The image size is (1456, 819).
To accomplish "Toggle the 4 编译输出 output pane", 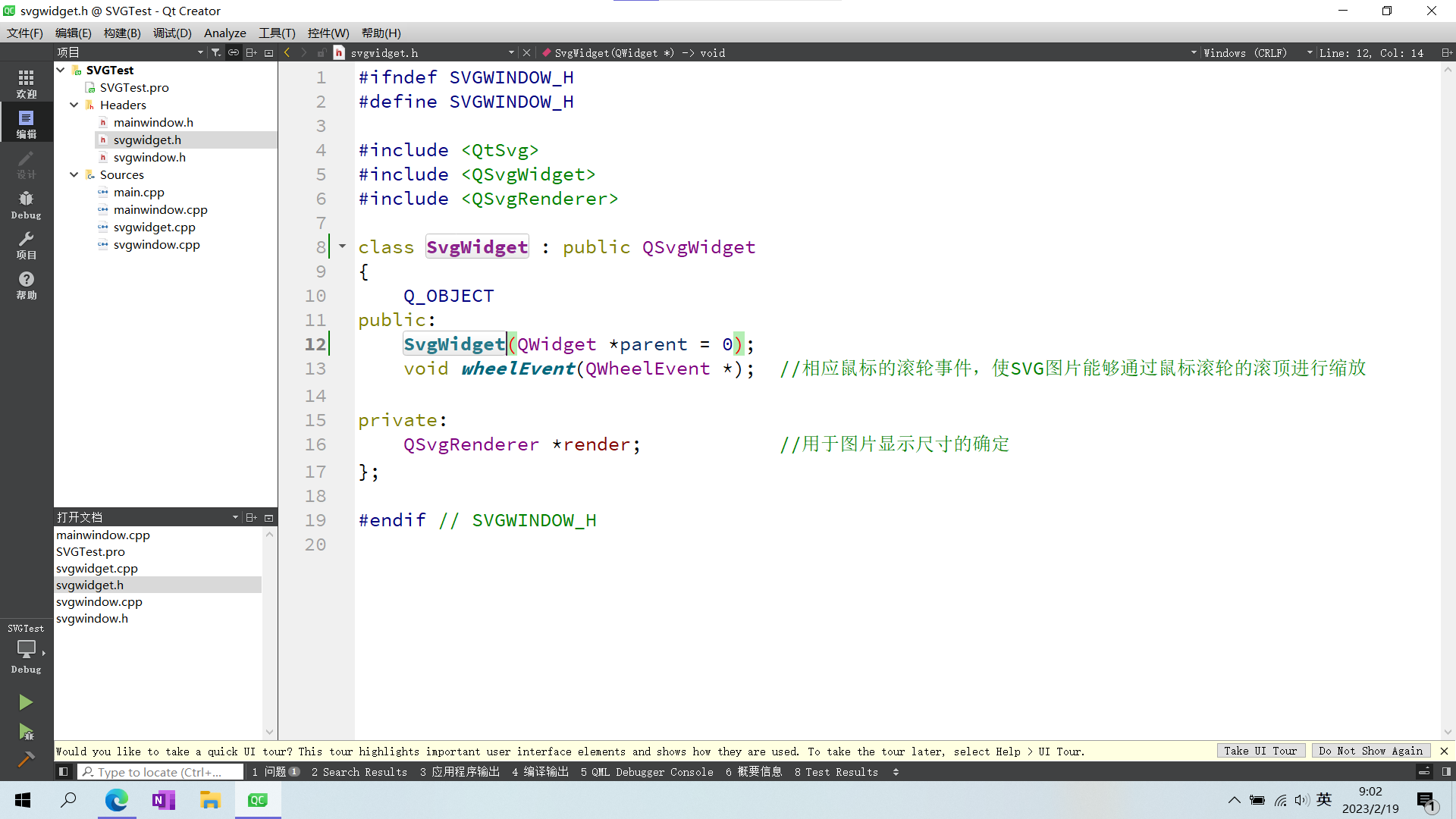I will [540, 771].
